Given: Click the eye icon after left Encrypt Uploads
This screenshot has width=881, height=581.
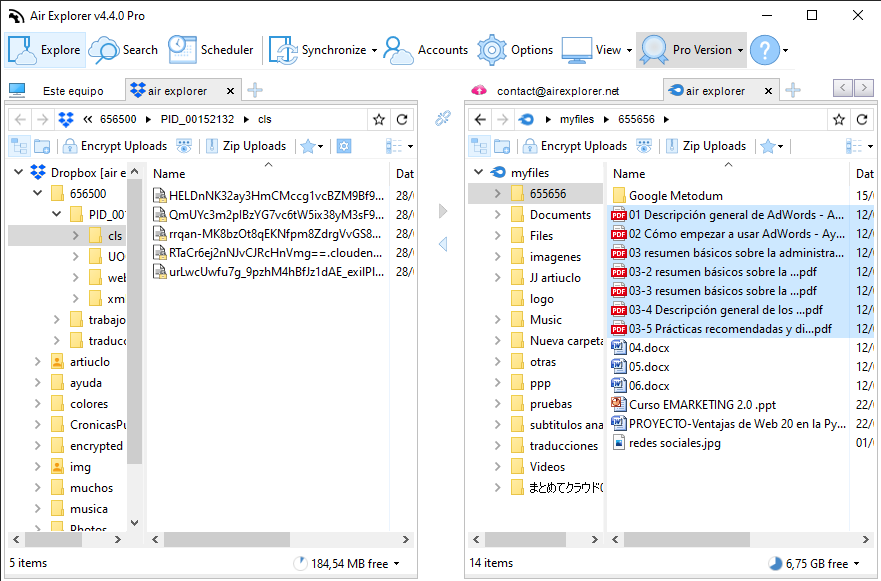Looking at the screenshot, I should [184, 146].
